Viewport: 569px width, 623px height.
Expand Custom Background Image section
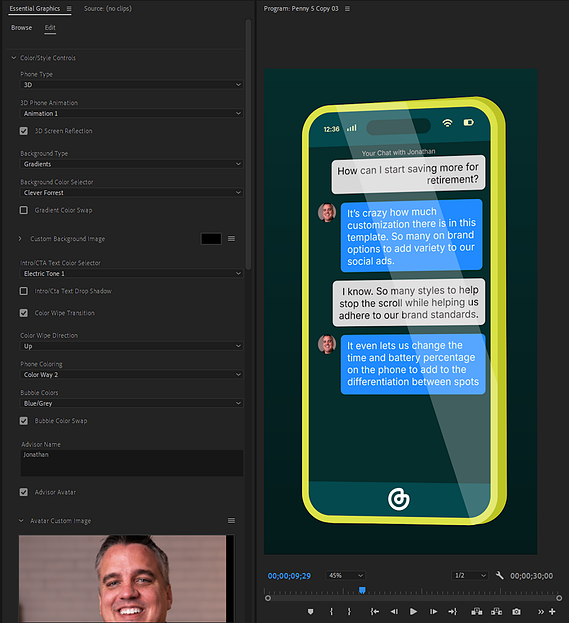click(20, 238)
